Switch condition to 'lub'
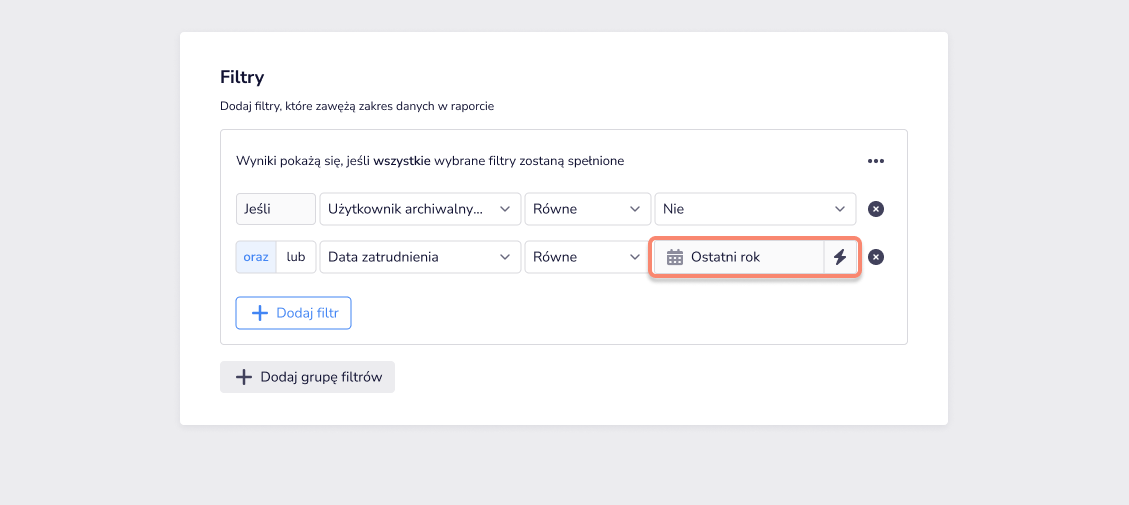The height and width of the screenshot is (505, 1129). coord(296,257)
